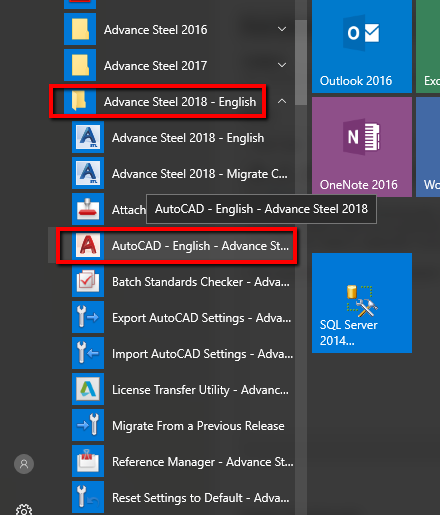Launch Advance Steel 2018 - English program entry
Screen dimensions: 440x515
coord(188,138)
